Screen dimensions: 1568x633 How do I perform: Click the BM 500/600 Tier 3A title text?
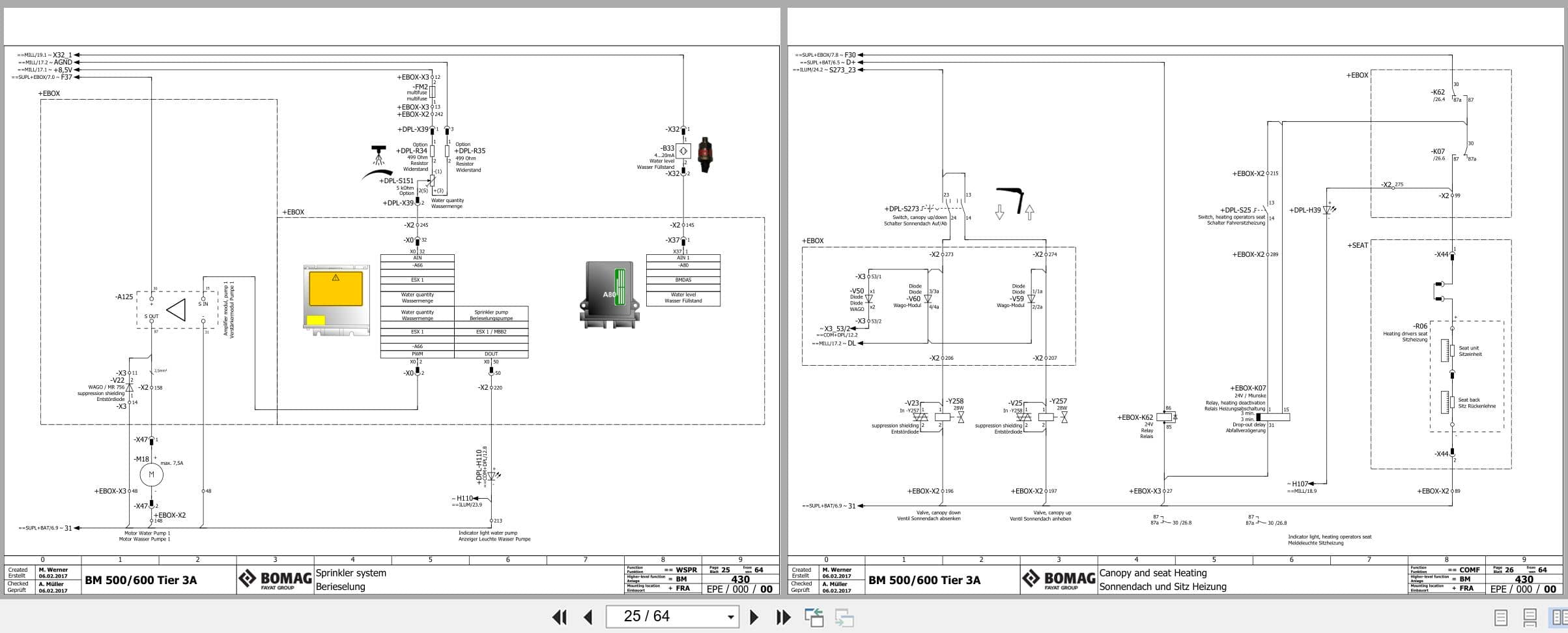(141, 579)
